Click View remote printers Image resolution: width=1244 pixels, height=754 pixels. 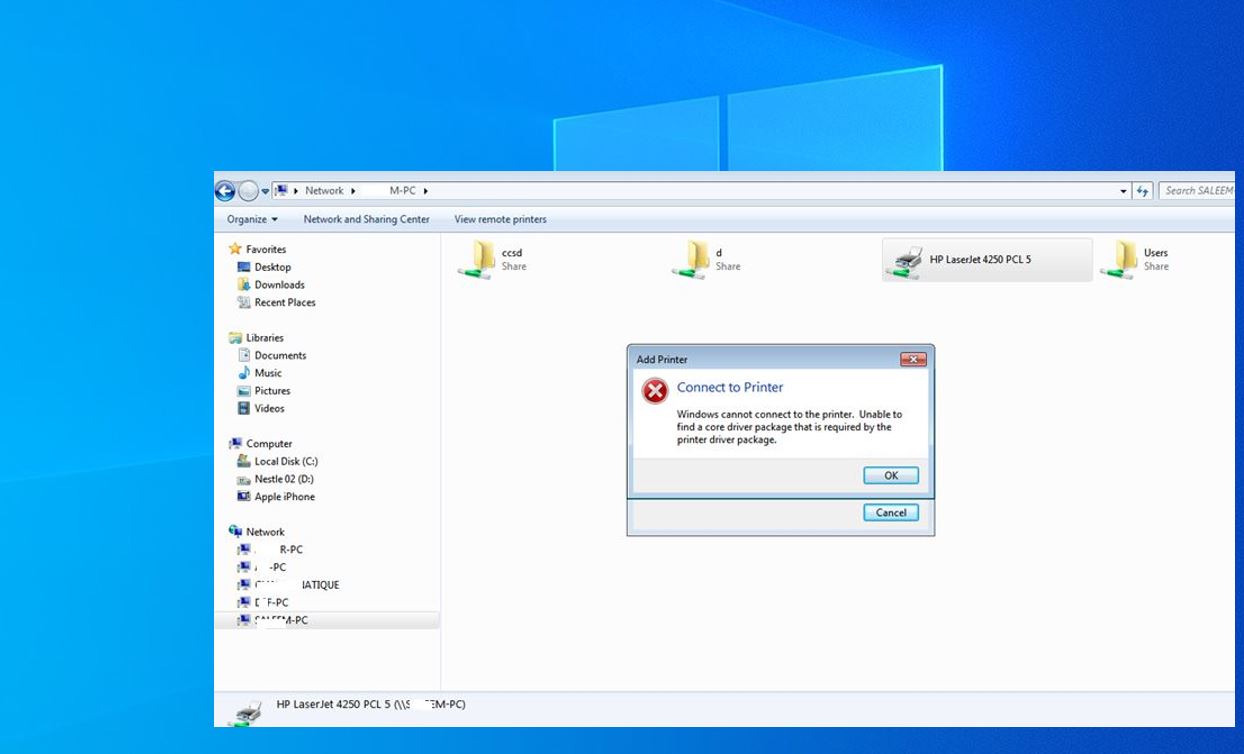point(500,219)
